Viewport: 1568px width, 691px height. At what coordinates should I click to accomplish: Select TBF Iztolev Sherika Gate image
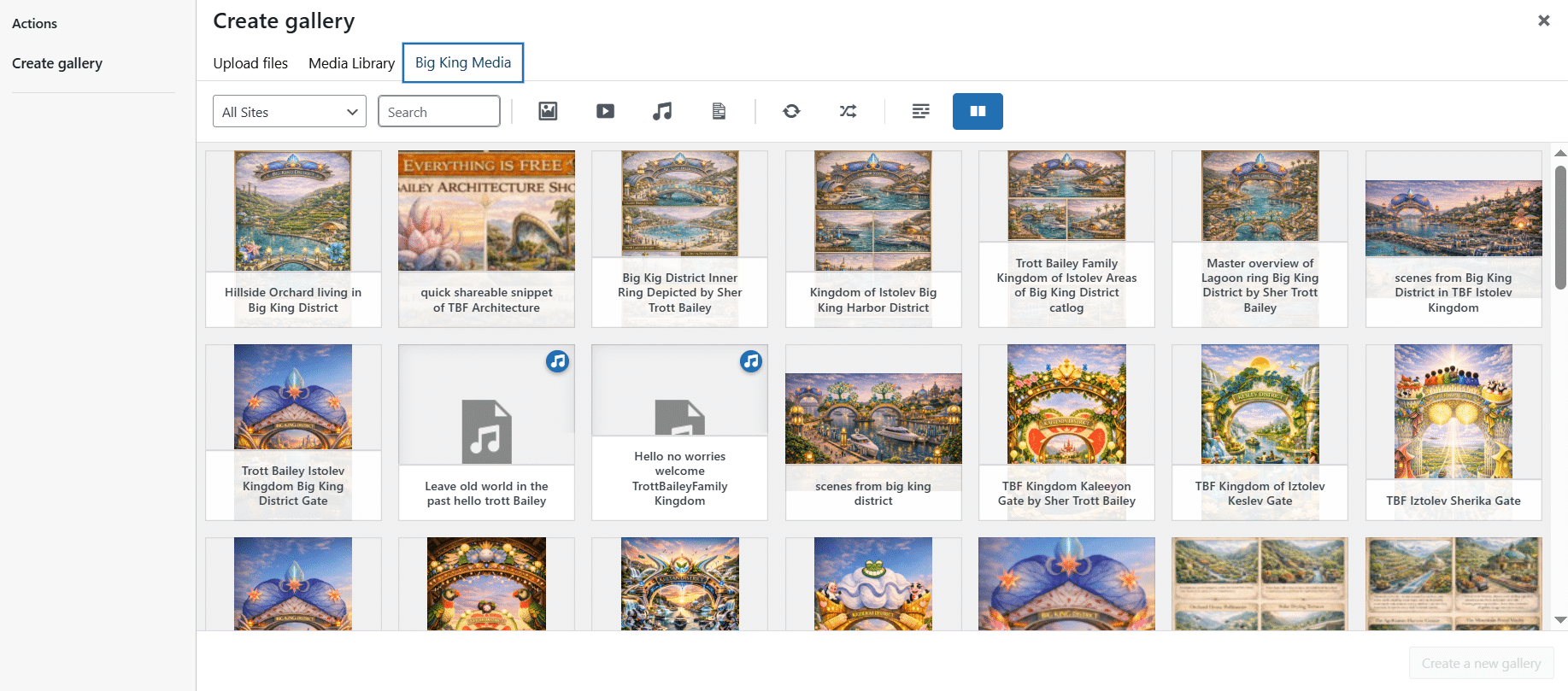1453,432
